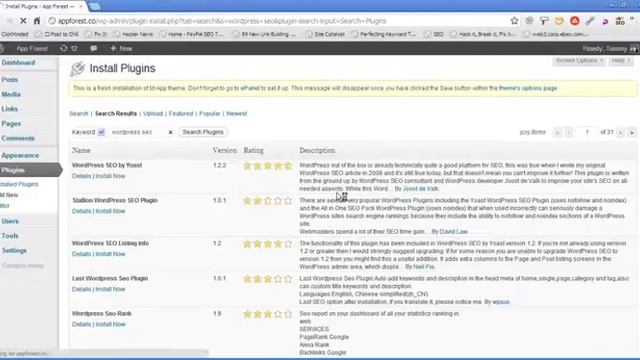Click the Search Plugins button
Image resolution: width=640 pixels, height=360 pixels.
[203, 132]
